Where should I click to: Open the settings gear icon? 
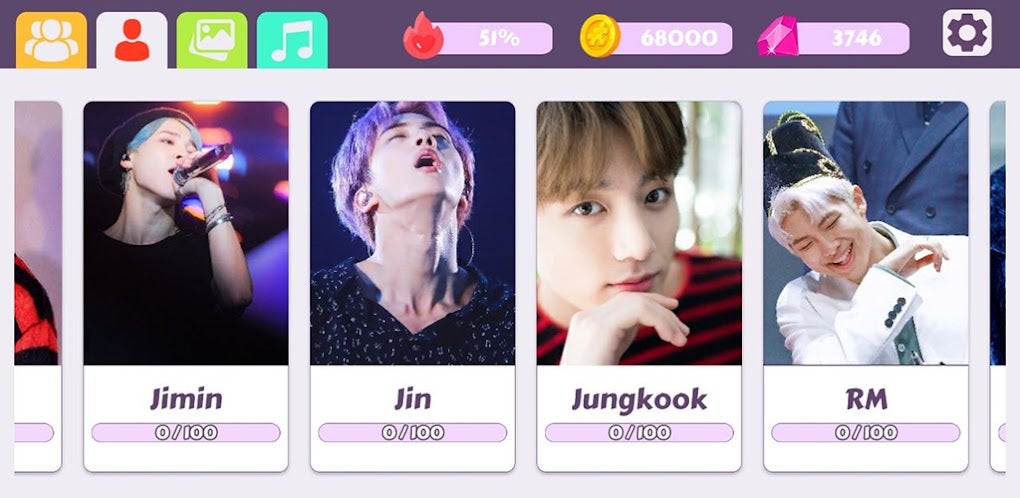point(967,33)
